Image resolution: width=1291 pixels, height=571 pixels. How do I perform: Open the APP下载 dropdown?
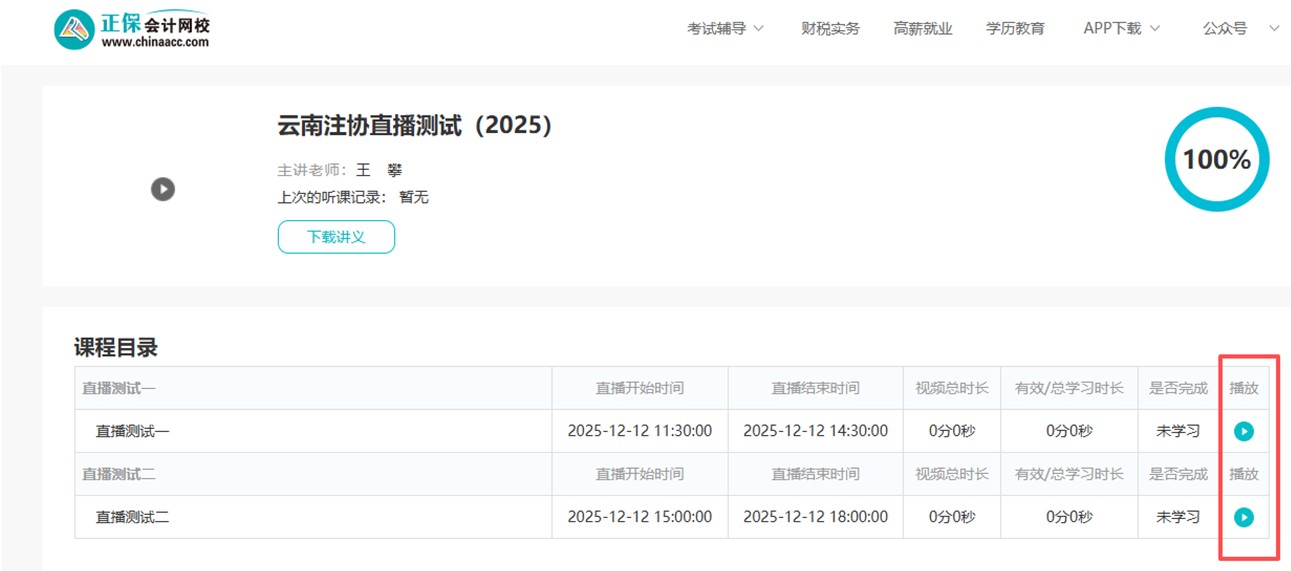coord(1121,29)
